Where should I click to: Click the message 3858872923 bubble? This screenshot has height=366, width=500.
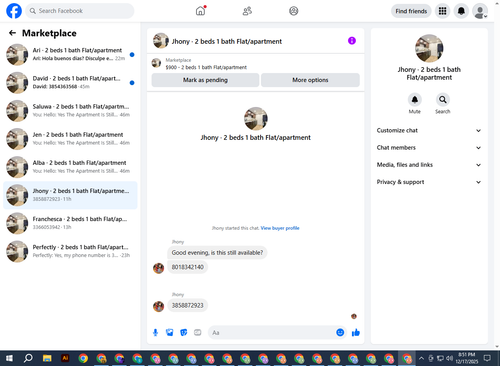tap(188, 305)
